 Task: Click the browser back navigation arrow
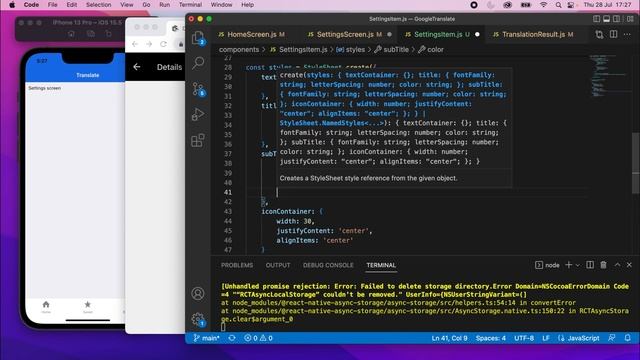point(135,44)
